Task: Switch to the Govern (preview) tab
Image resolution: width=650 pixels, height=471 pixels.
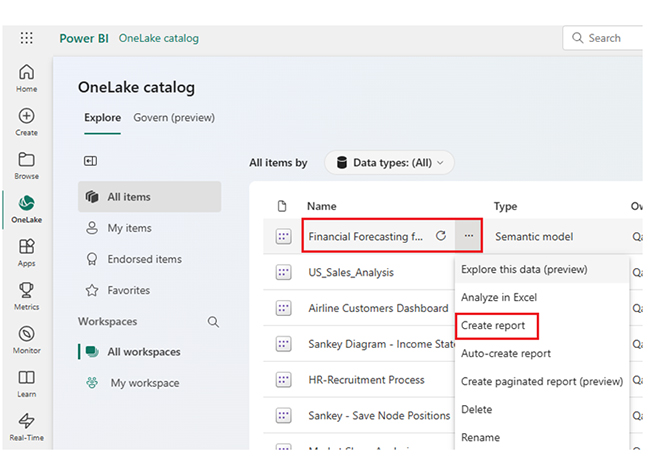Action: 174,118
